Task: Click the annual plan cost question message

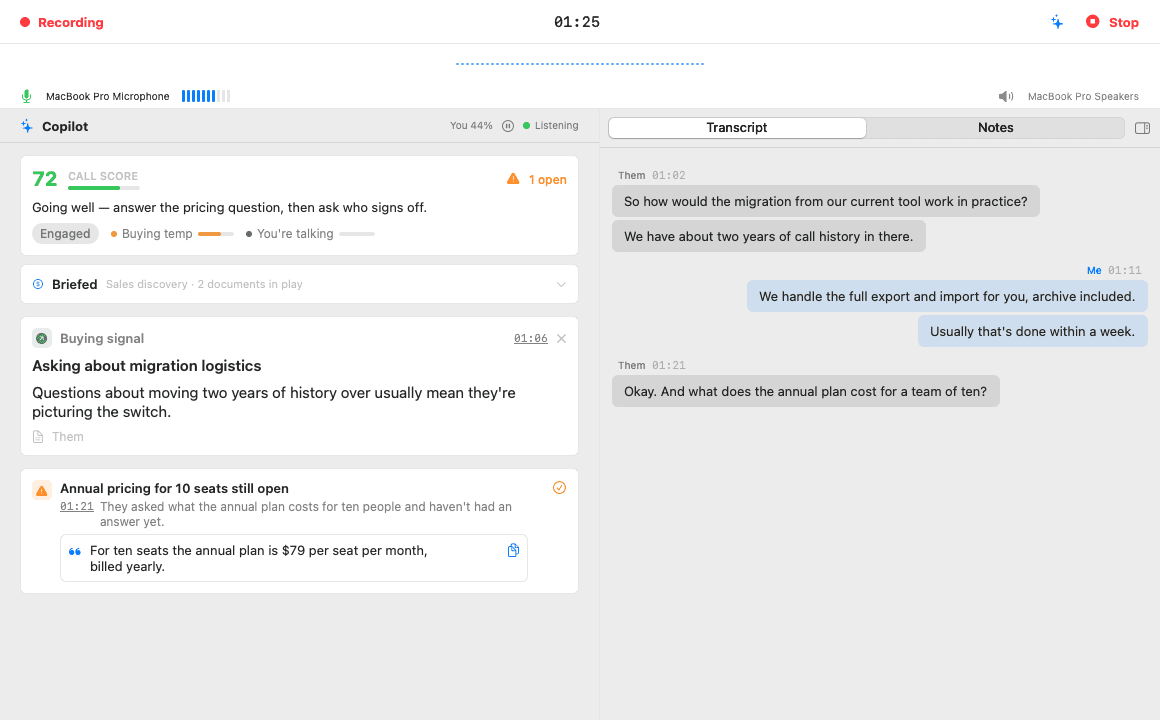Action: tap(806, 391)
